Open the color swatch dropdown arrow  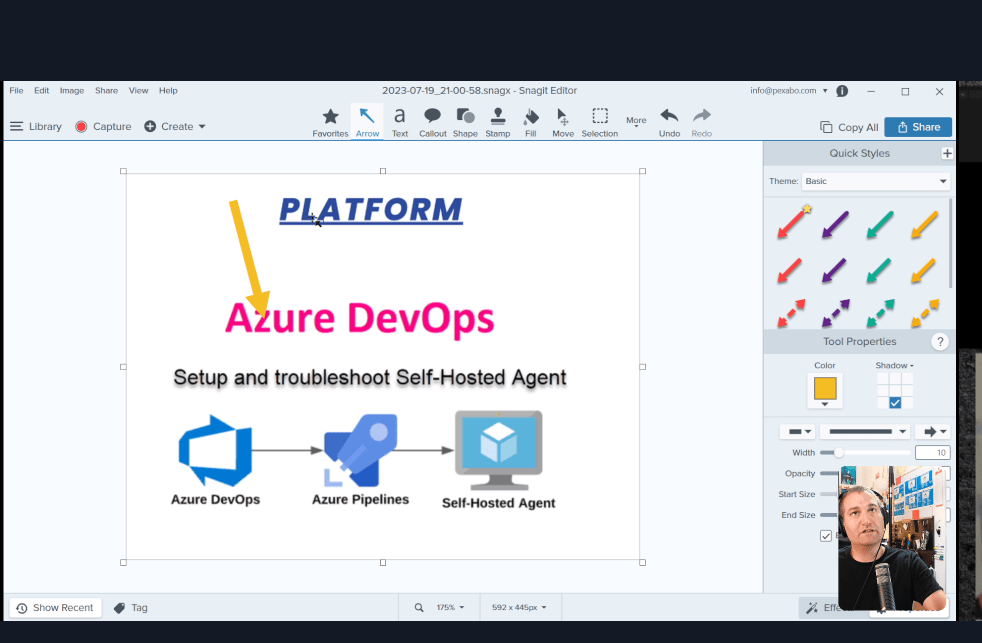(x=825, y=404)
